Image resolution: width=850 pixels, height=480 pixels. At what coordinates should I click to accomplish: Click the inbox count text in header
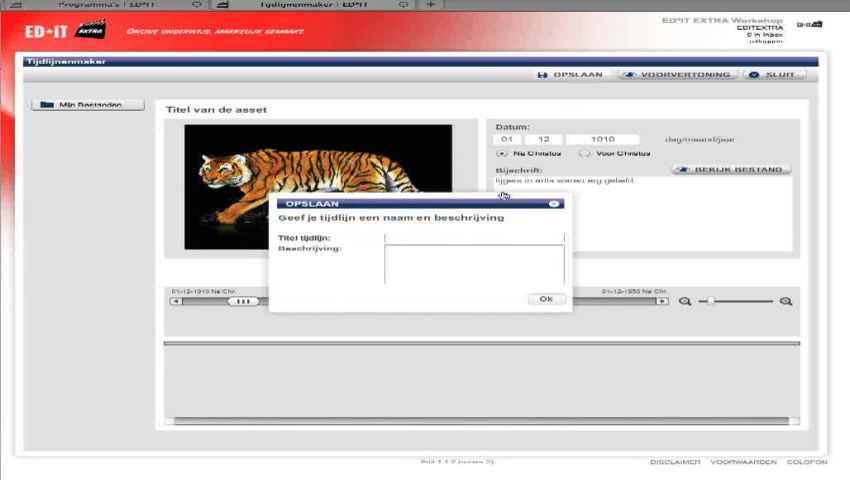click(x=764, y=35)
